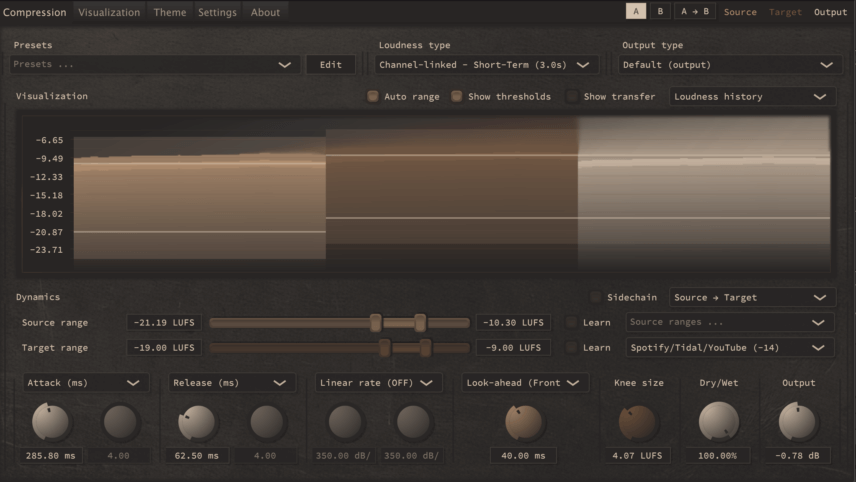Enable Learn for Target range
Image resolution: width=856 pixels, height=482 pixels.
571,348
